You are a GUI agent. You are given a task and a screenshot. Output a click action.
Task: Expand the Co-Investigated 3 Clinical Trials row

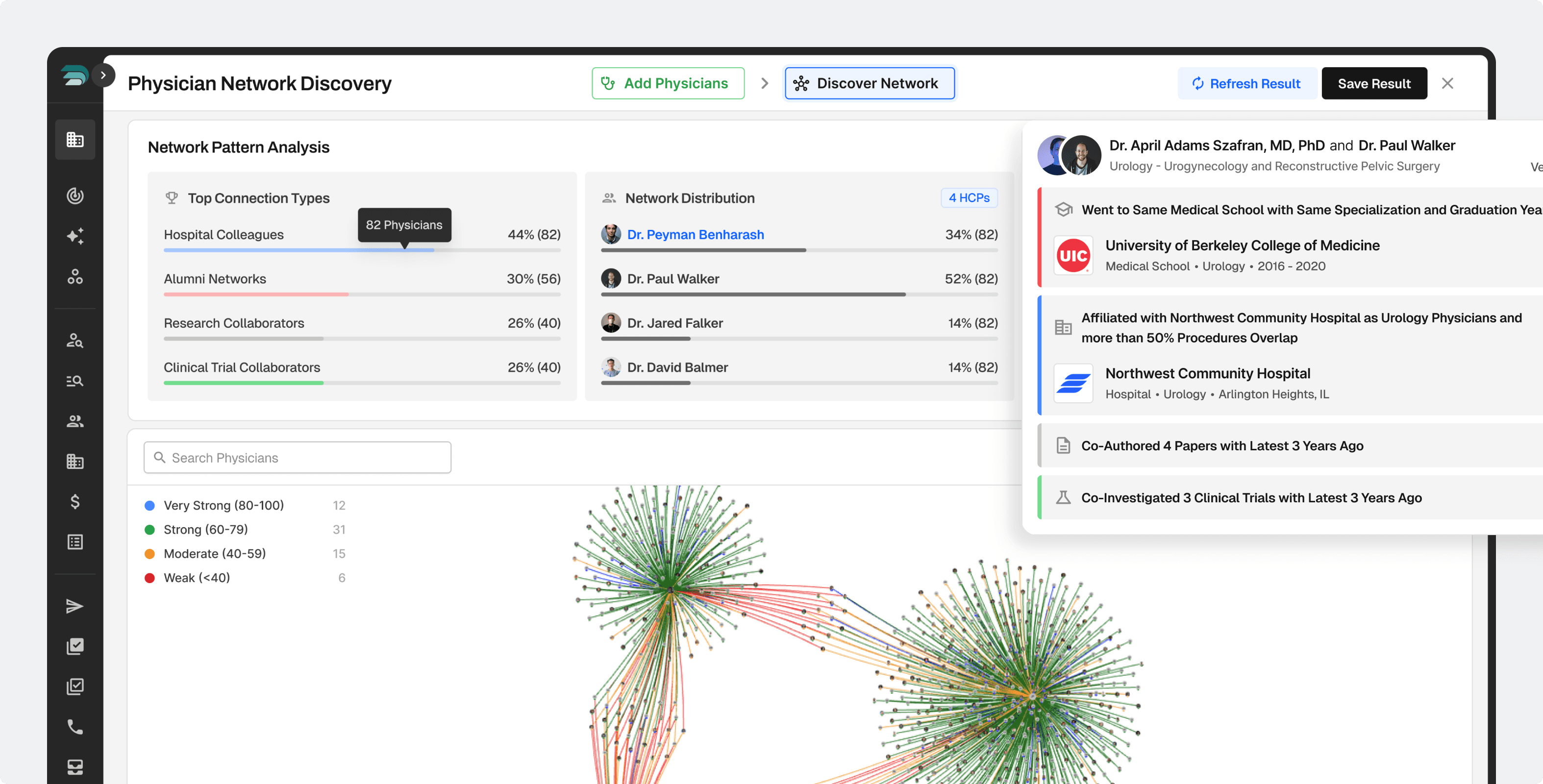(1290, 498)
